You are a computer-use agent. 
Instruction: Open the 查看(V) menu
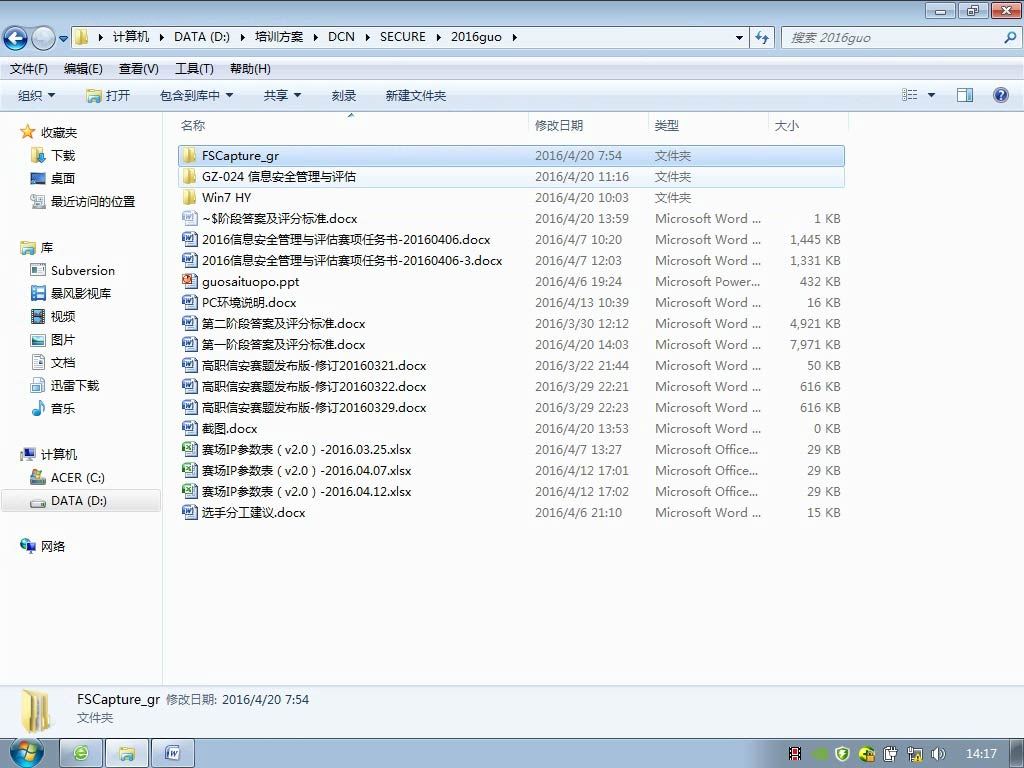coord(138,69)
